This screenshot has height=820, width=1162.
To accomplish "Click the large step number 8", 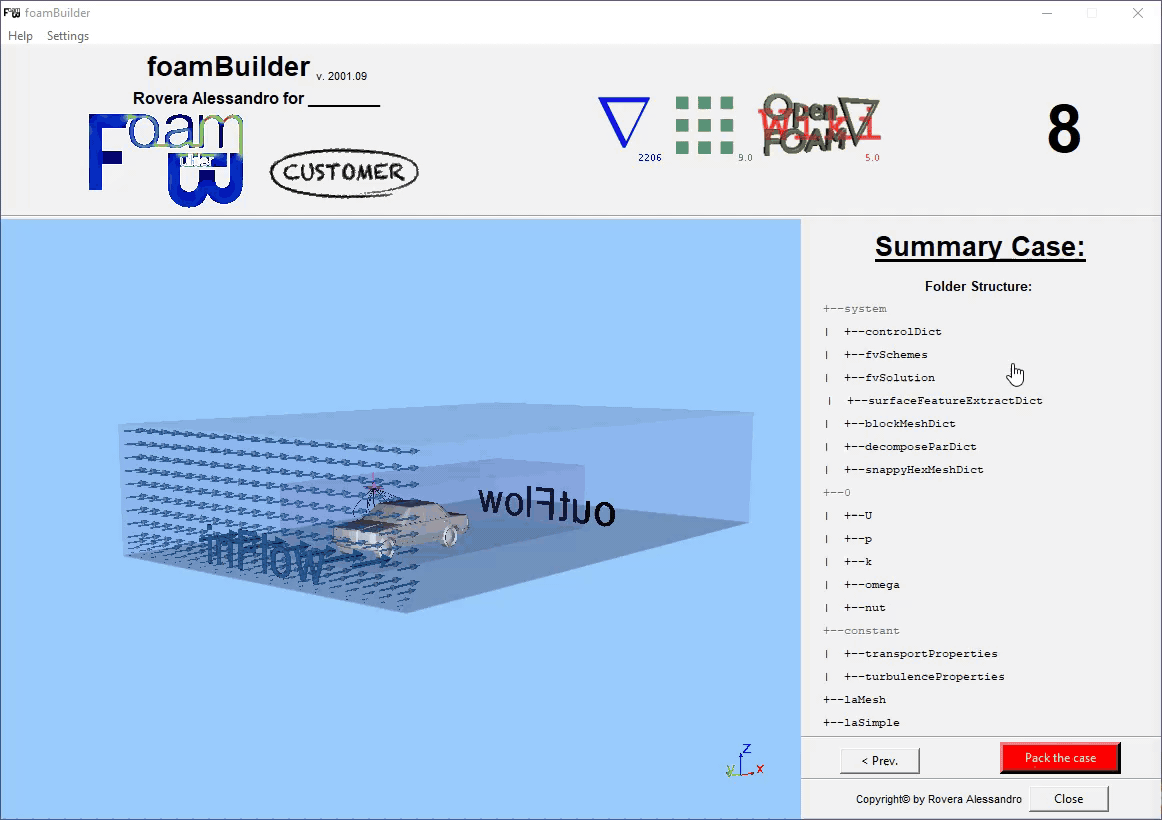I will tap(1064, 129).
